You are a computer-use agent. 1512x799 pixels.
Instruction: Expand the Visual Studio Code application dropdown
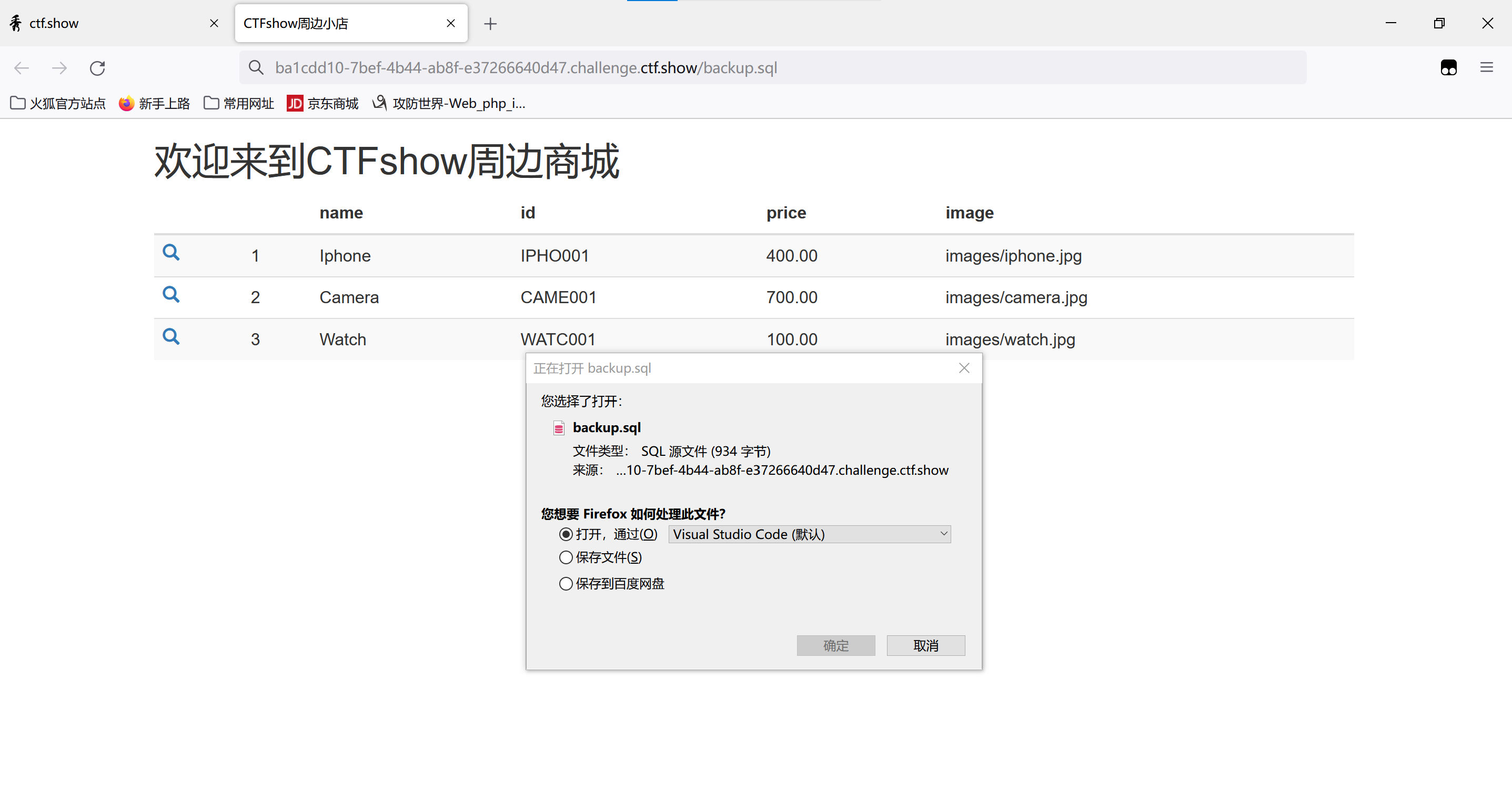click(x=810, y=534)
